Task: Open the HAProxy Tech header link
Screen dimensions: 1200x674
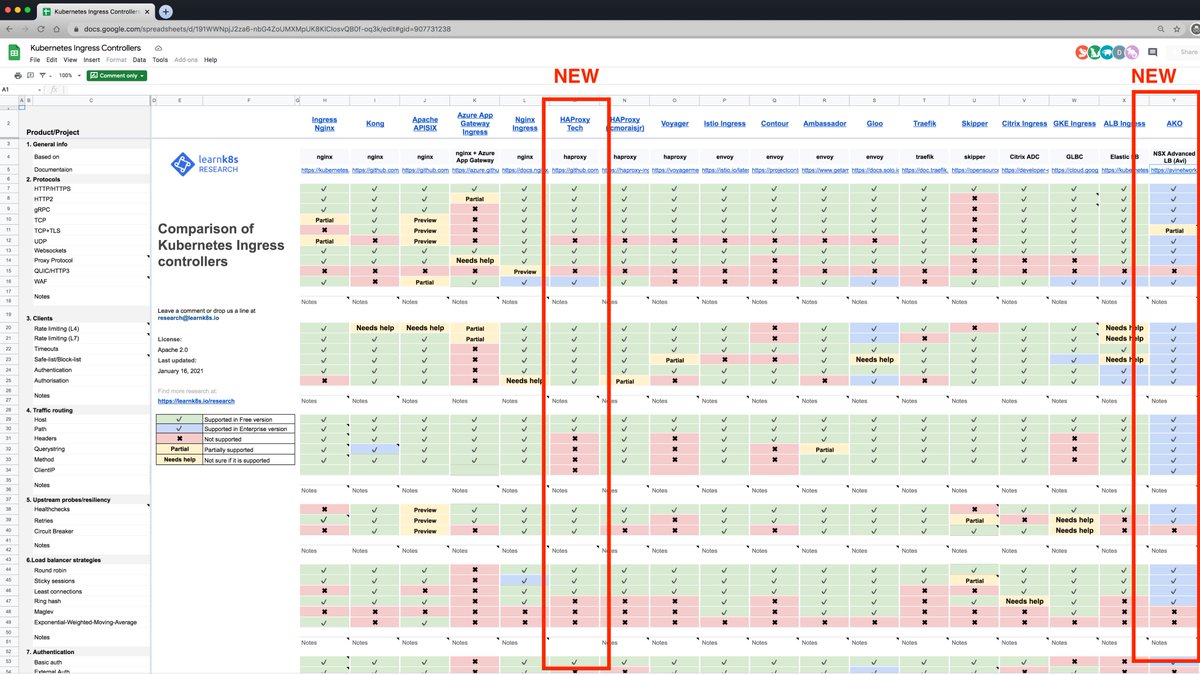Action: click(x=575, y=124)
